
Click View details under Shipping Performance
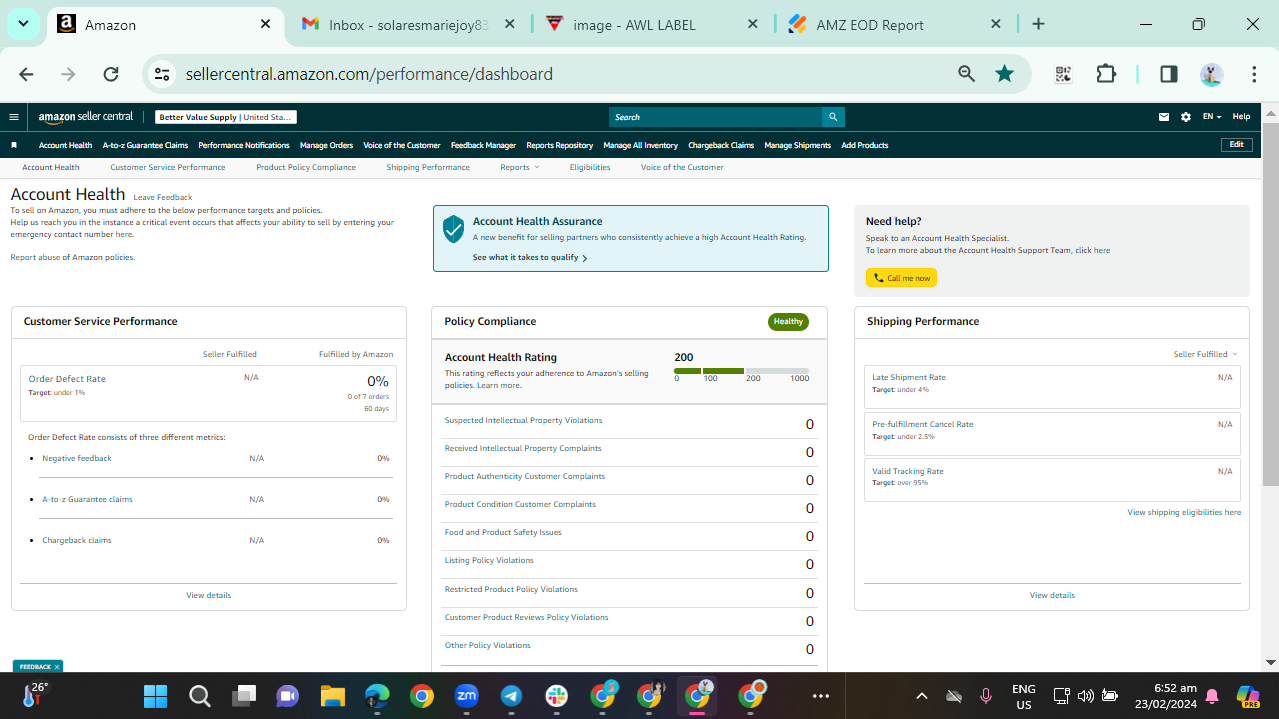1052,595
